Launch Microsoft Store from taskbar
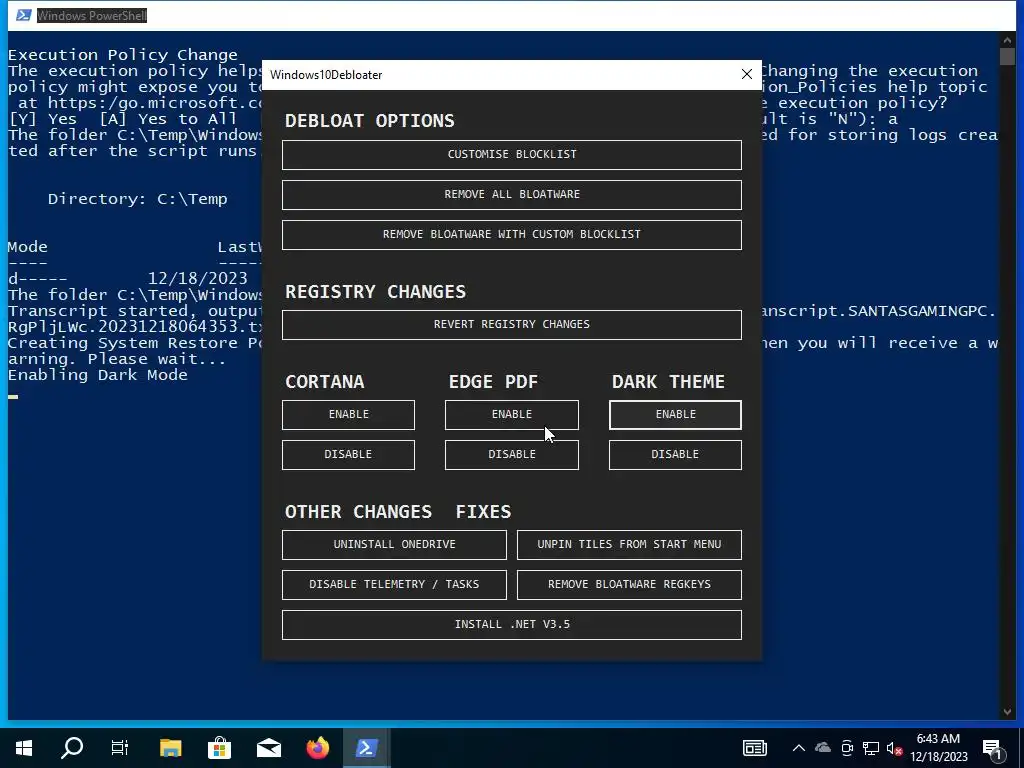The image size is (1024, 768). point(219,748)
